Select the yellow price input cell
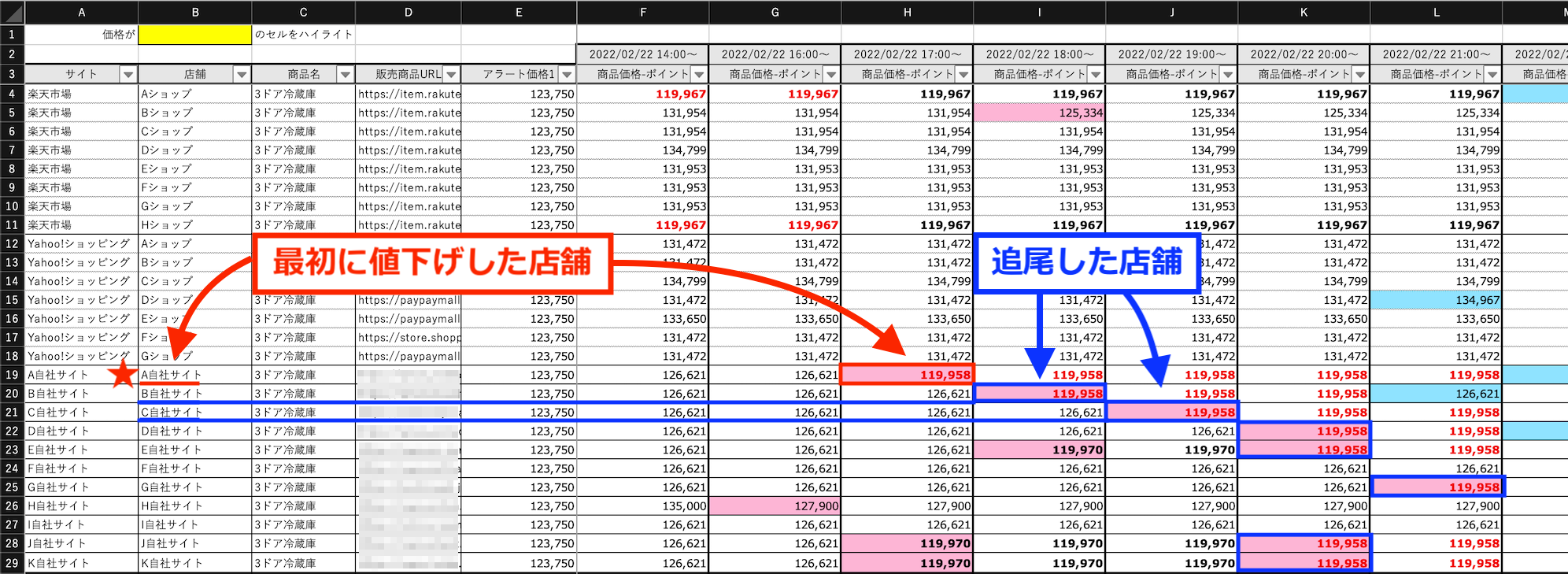Screen dimensions: 1568x574 194,35
